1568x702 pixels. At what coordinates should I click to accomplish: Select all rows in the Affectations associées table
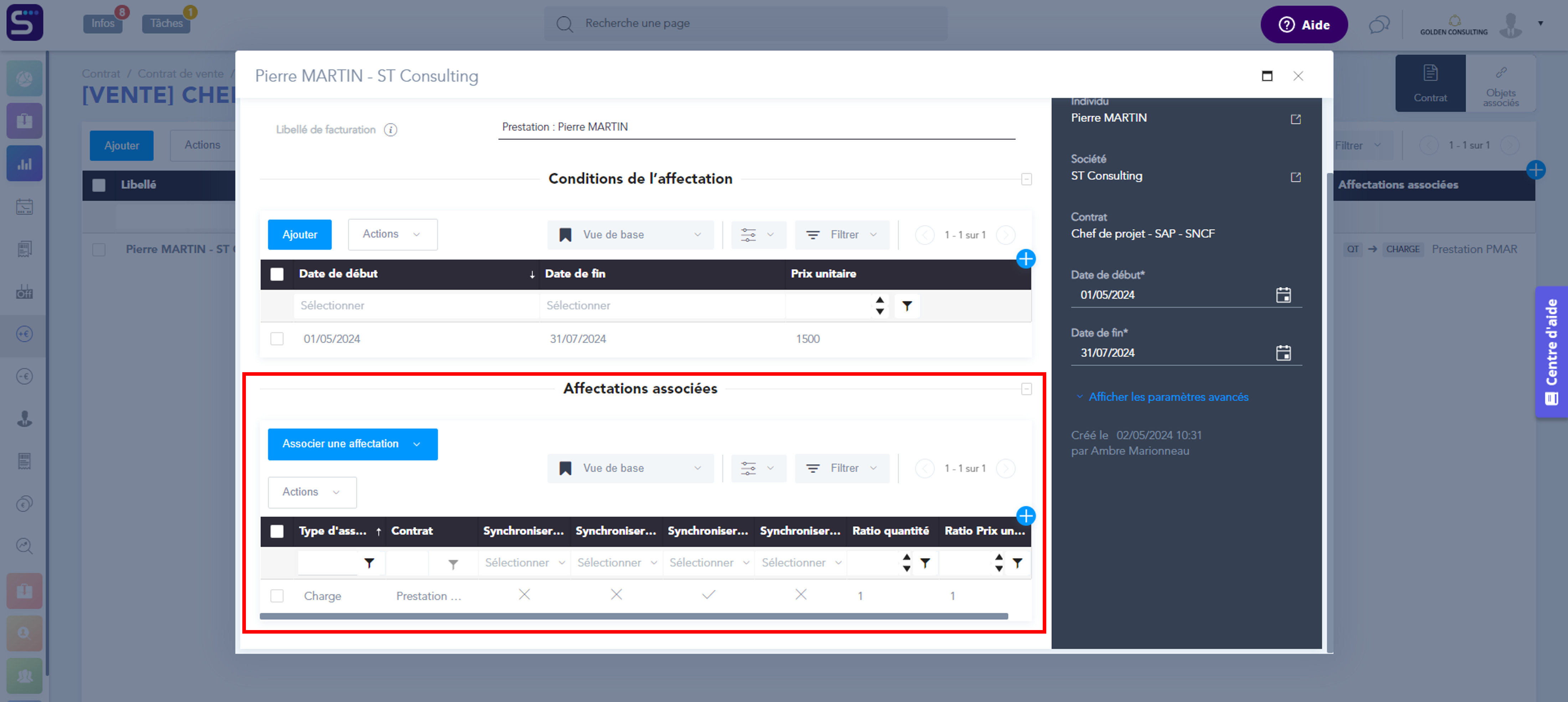point(277,531)
